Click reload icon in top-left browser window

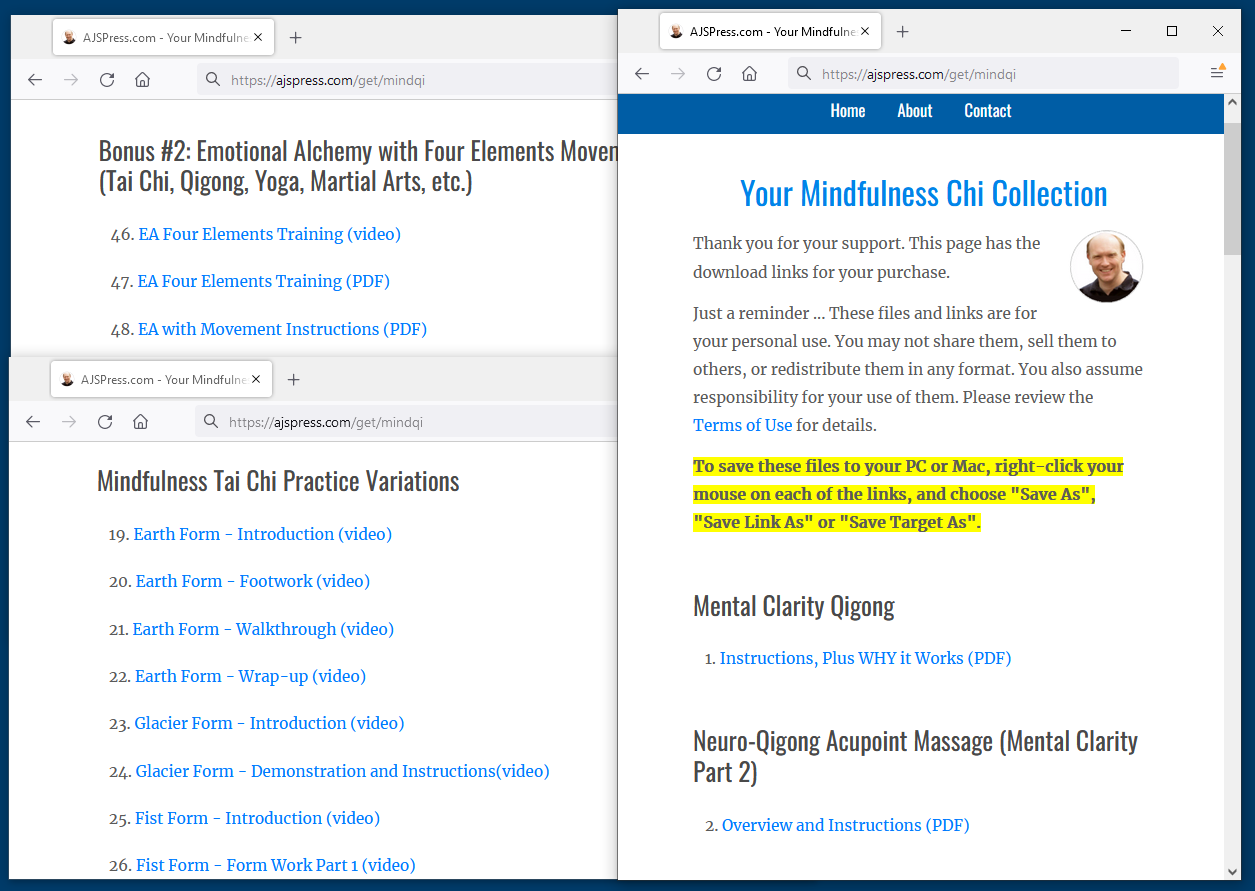107,80
